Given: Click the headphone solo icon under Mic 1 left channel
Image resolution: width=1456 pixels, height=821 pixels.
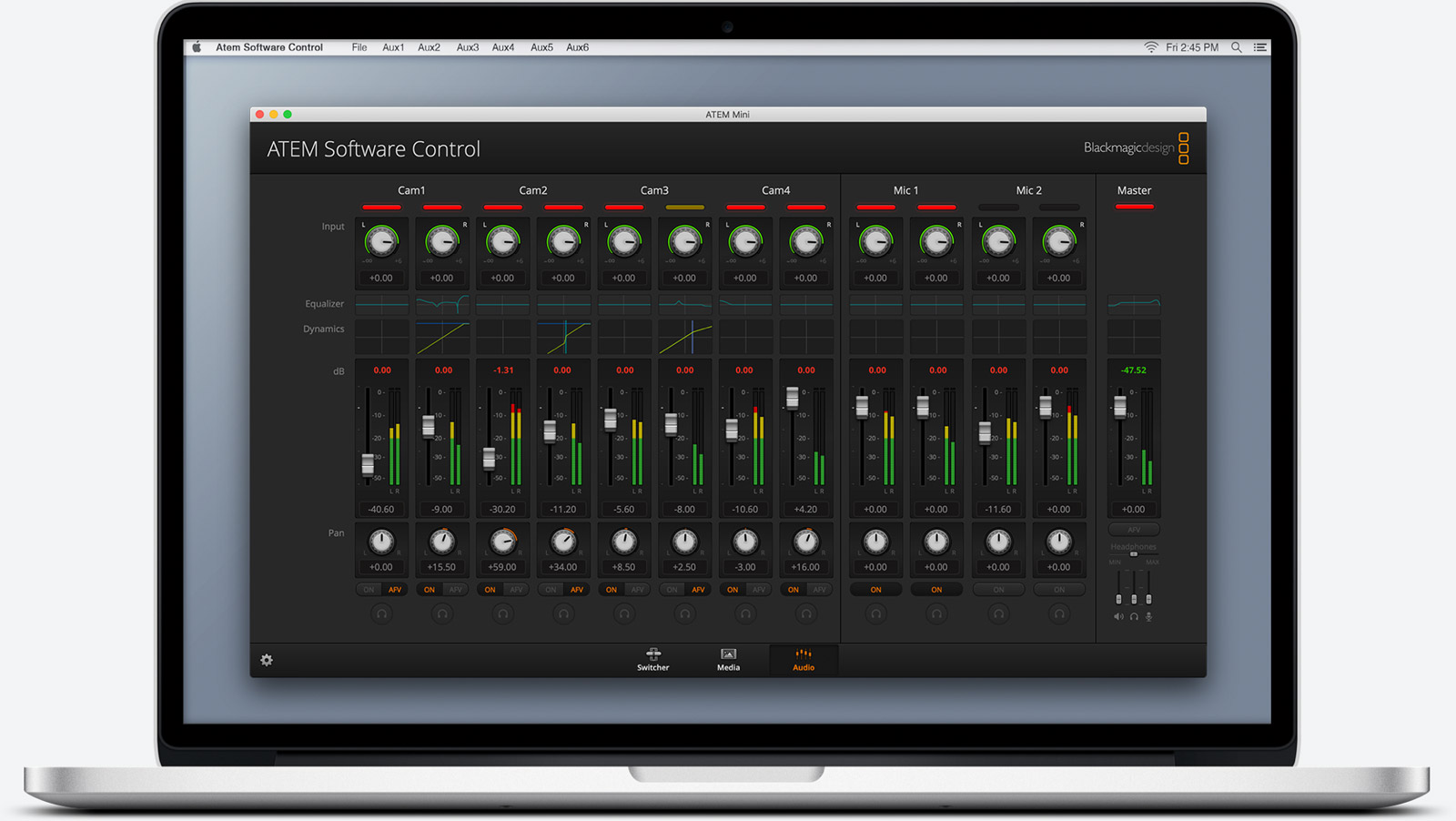Looking at the screenshot, I should 875,614.
